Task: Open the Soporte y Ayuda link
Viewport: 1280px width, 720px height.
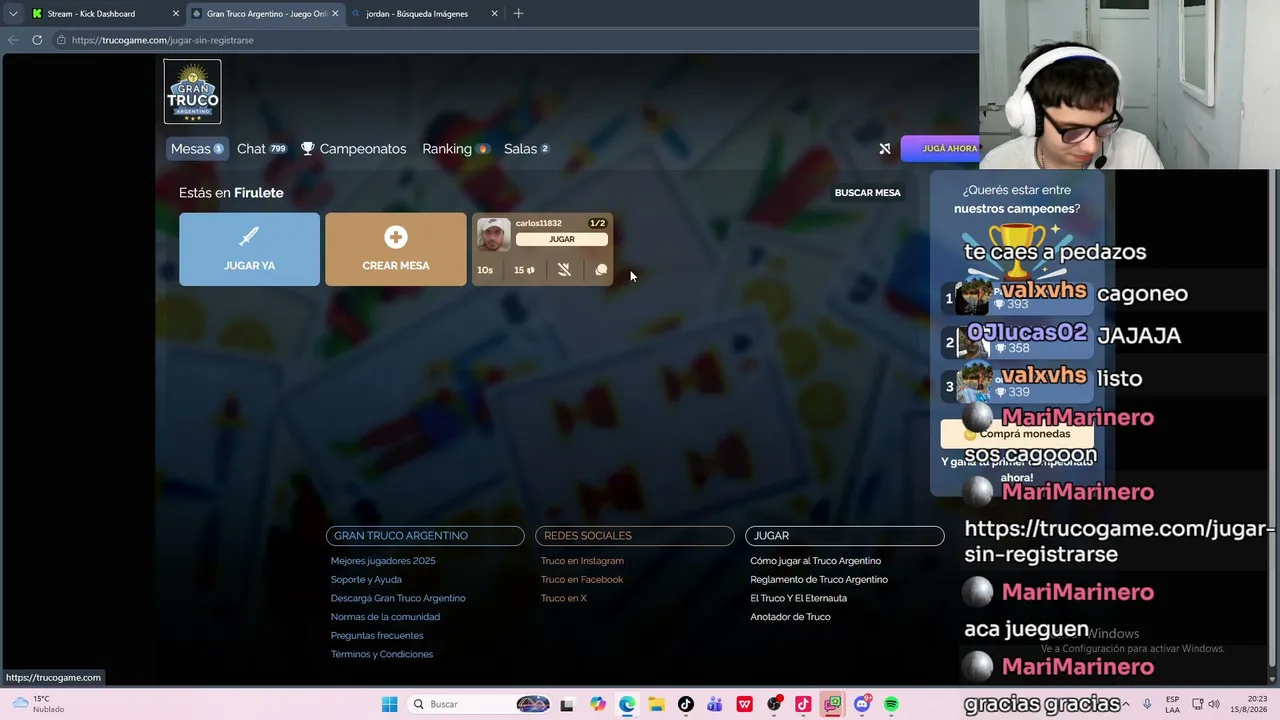Action: (366, 580)
